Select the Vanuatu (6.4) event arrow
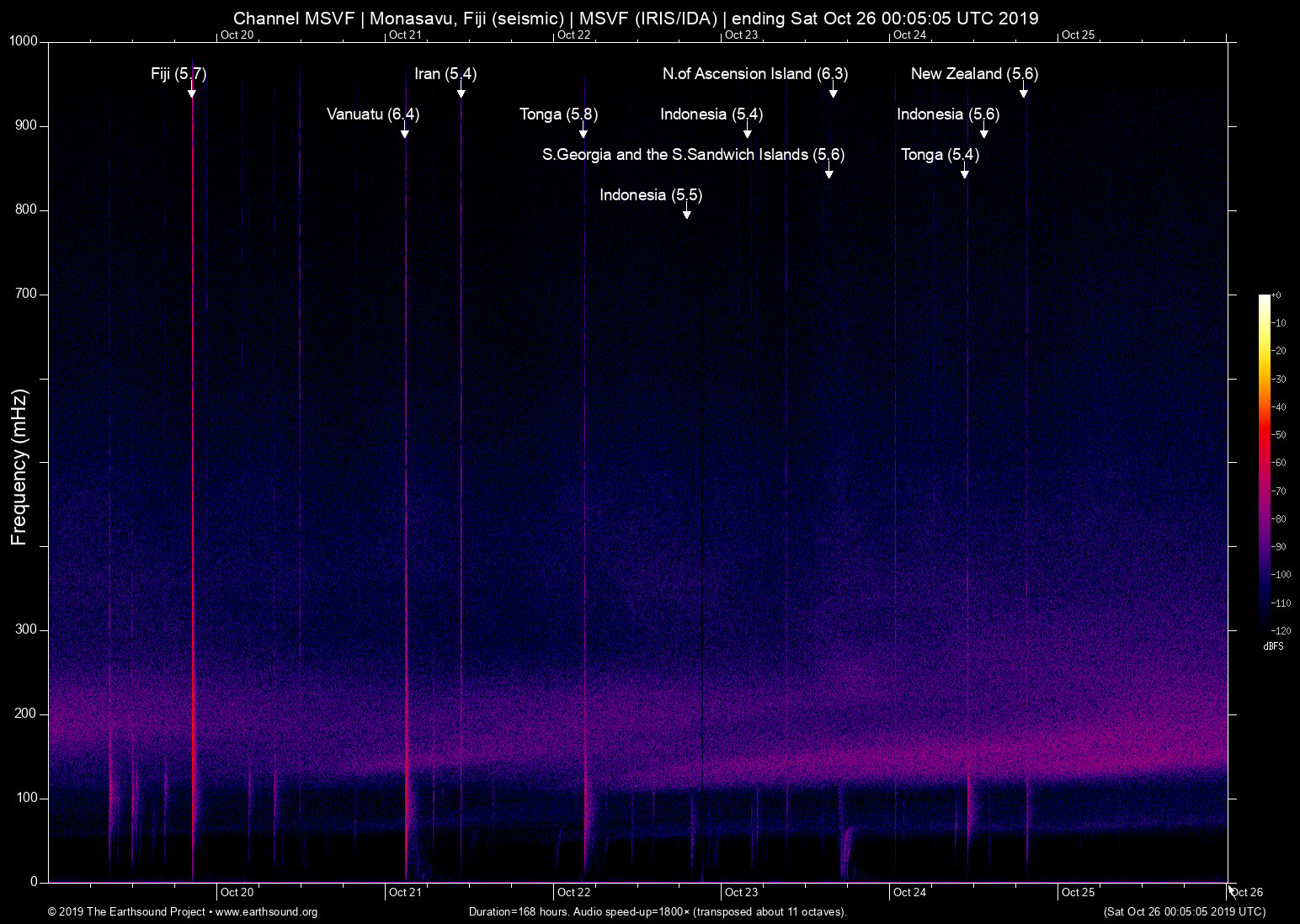Viewport: 1300px width, 924px height. click(x=405, y=130)
